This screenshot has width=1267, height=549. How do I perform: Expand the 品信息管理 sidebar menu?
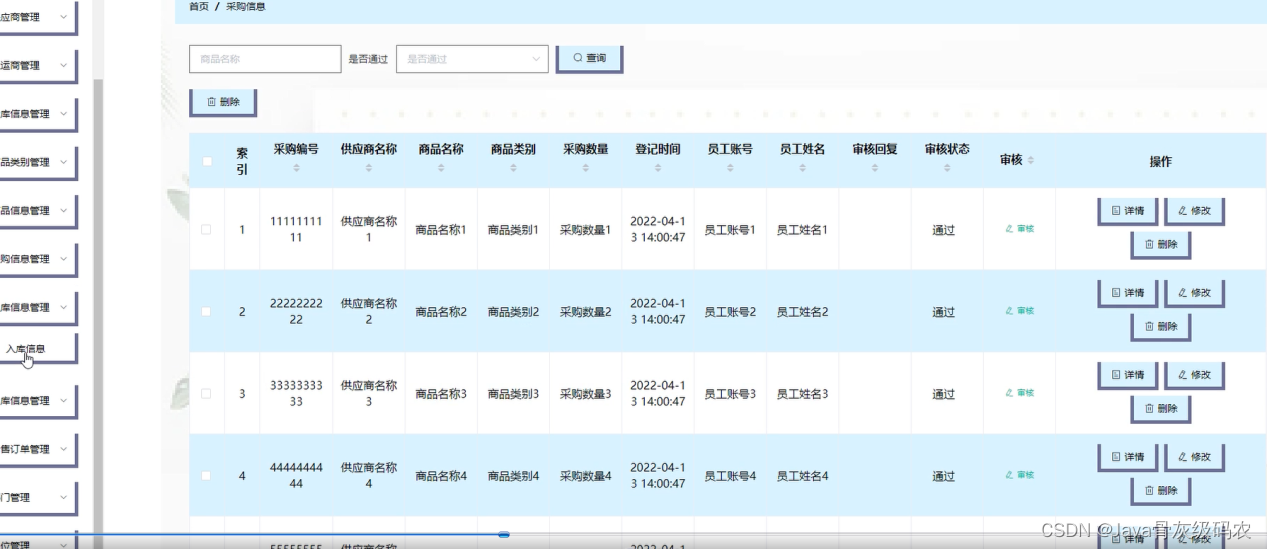point(38,210)
